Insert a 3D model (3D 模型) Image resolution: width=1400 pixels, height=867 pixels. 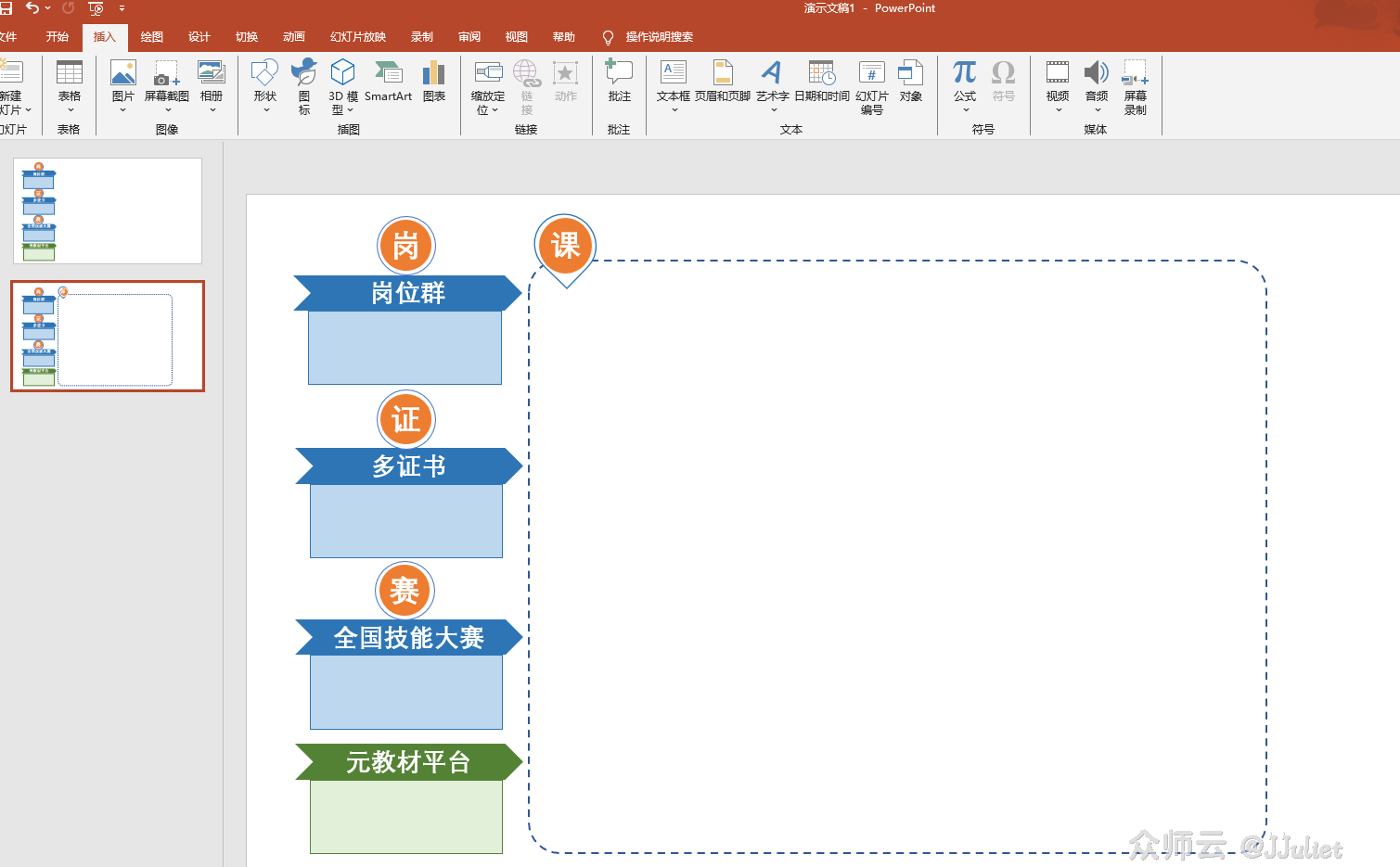tap(343, 86)
